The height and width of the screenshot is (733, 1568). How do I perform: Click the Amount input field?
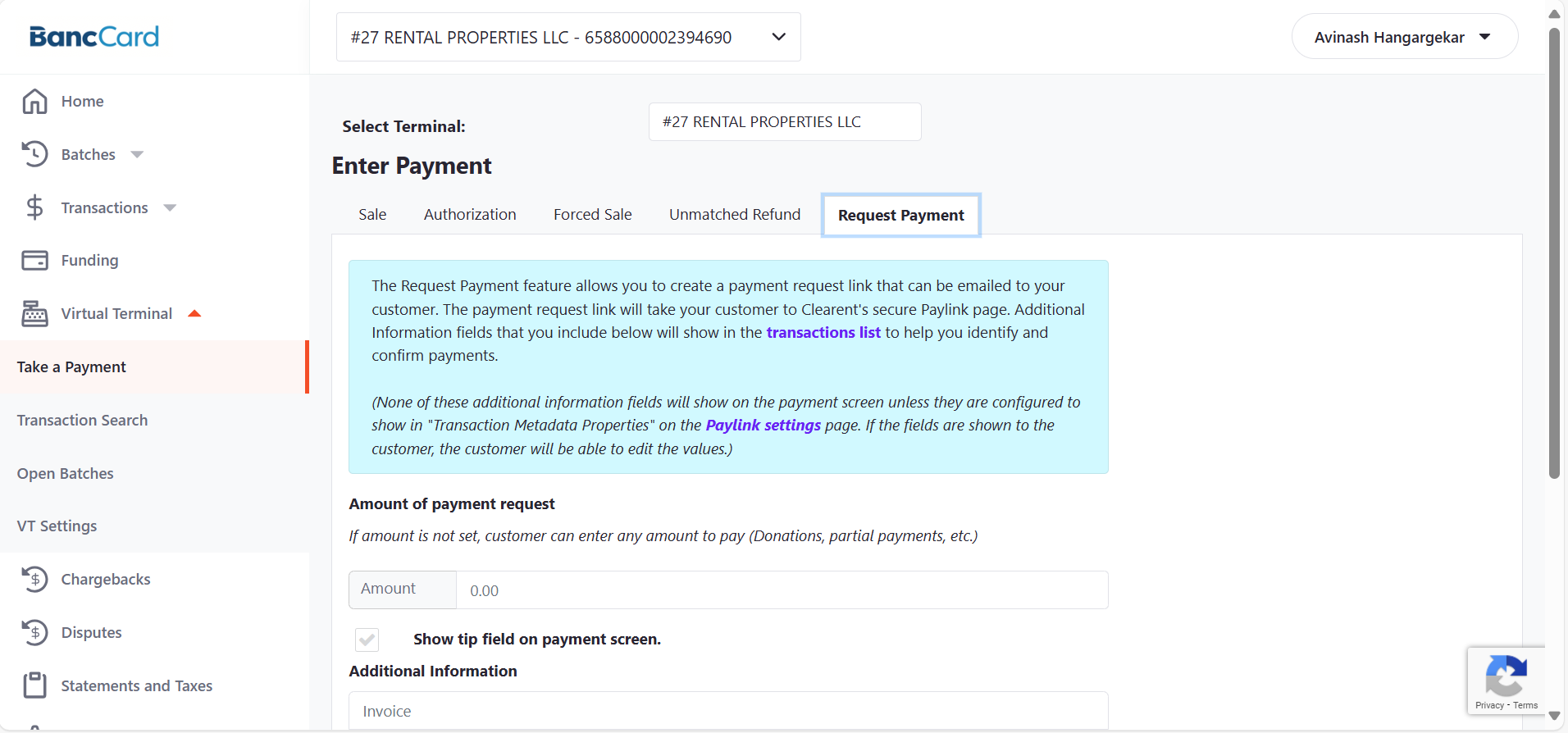pos(781,590)
